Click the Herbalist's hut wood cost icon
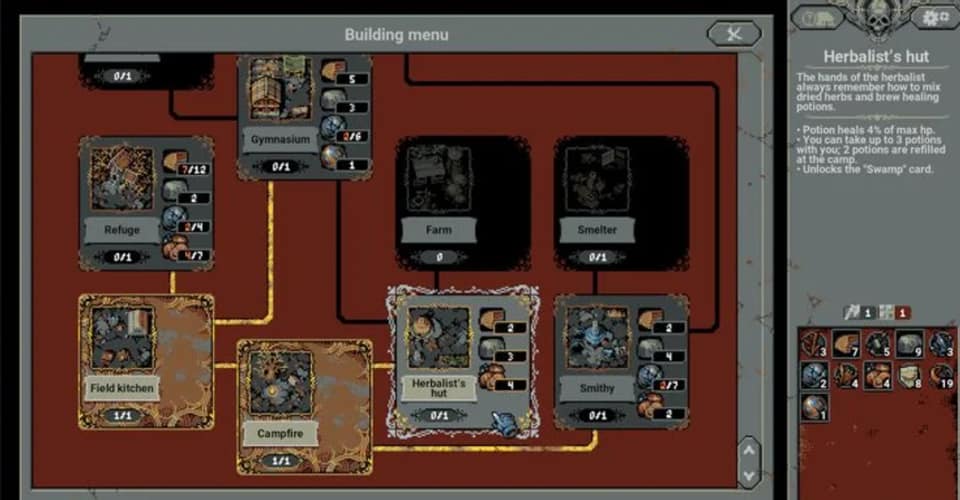960x500 pixels. coord(492,319)
